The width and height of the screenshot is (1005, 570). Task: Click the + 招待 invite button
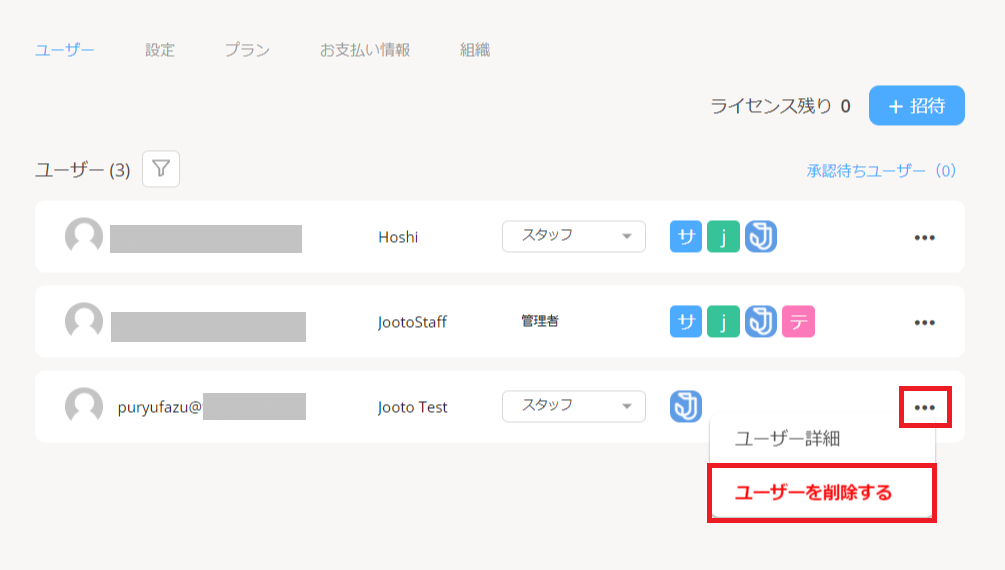(x=917, y=105)
